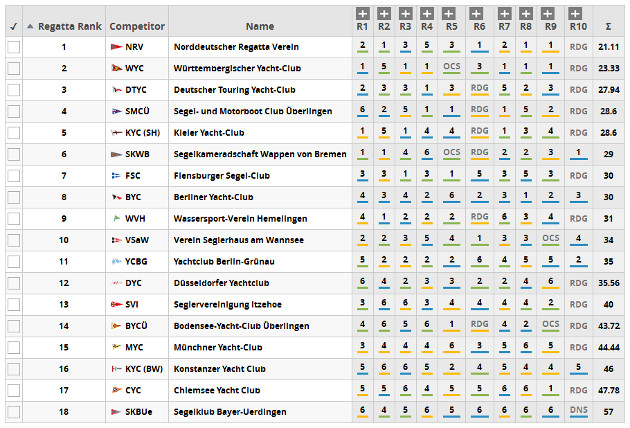Click the DNS entry in SKBUe row

pyautogui.click(x=578, y=410)
